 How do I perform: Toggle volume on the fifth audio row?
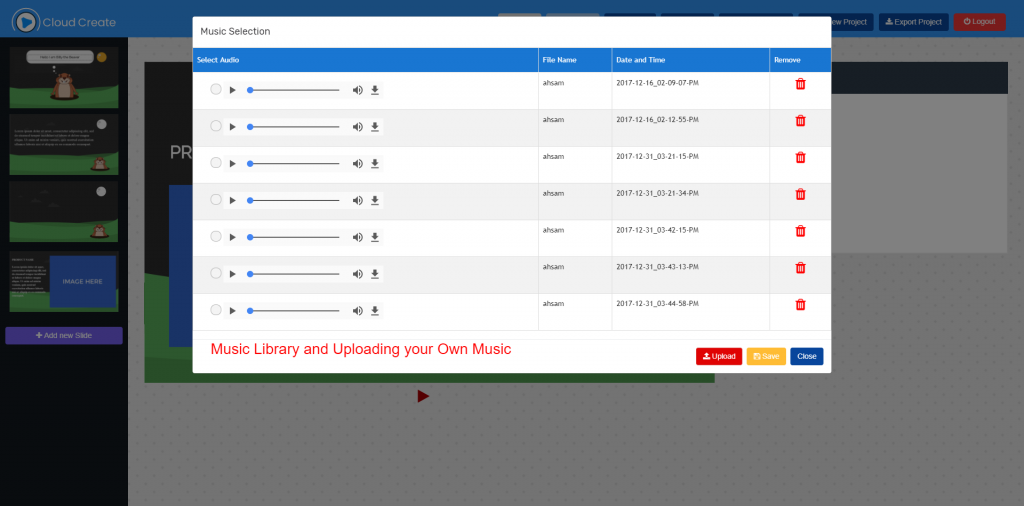(357, 237)
